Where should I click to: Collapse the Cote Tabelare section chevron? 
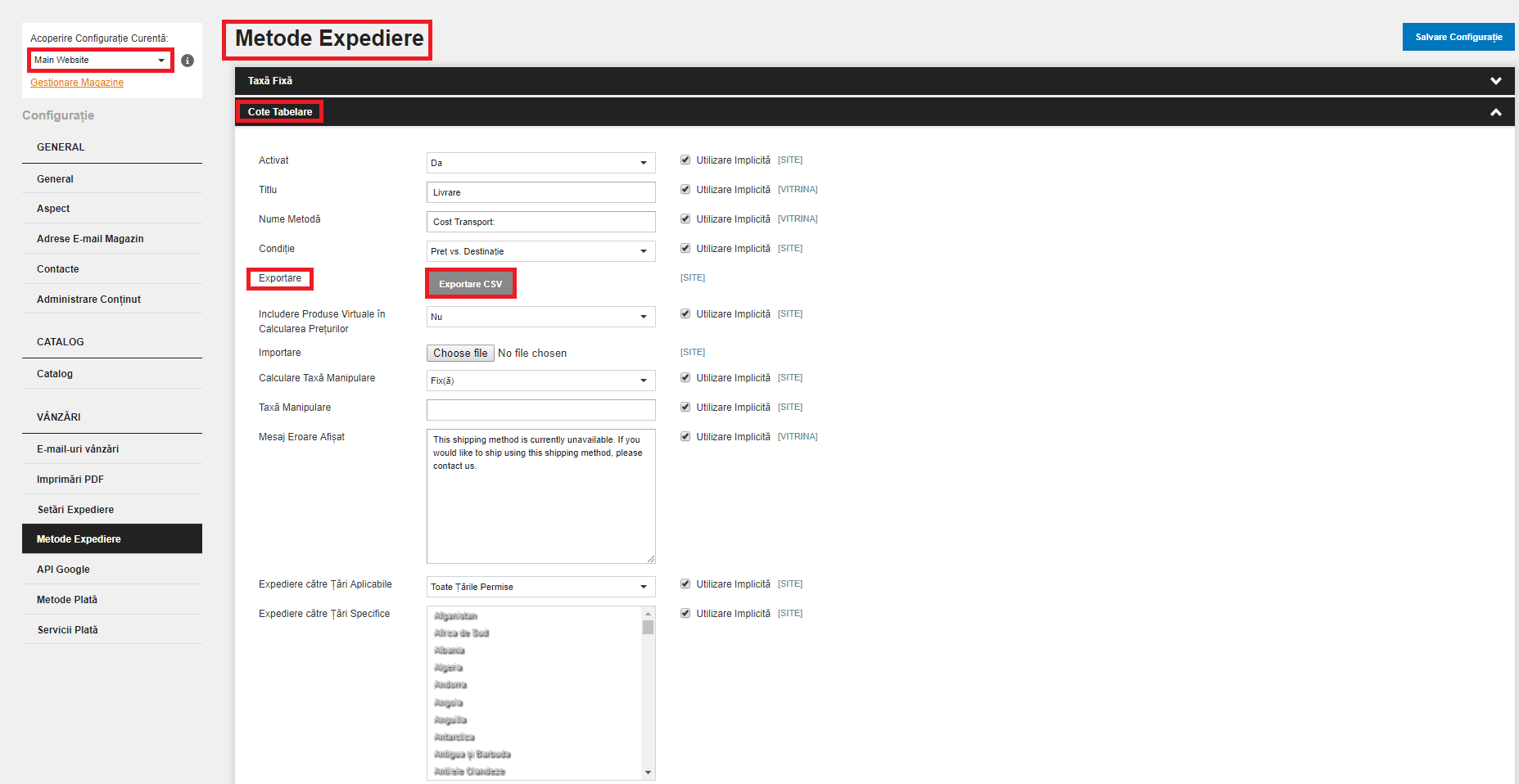[x=1496, y=112]
